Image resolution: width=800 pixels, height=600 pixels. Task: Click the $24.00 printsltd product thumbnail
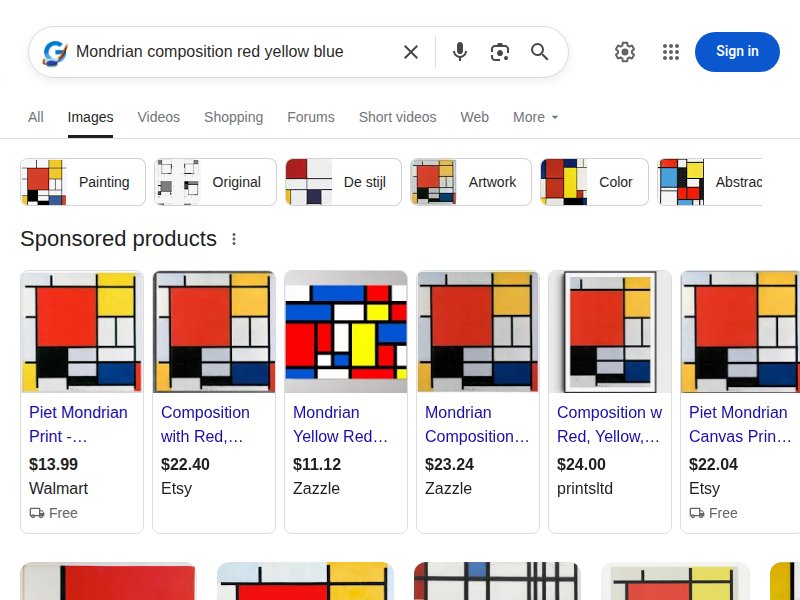(x=610, y=331)
